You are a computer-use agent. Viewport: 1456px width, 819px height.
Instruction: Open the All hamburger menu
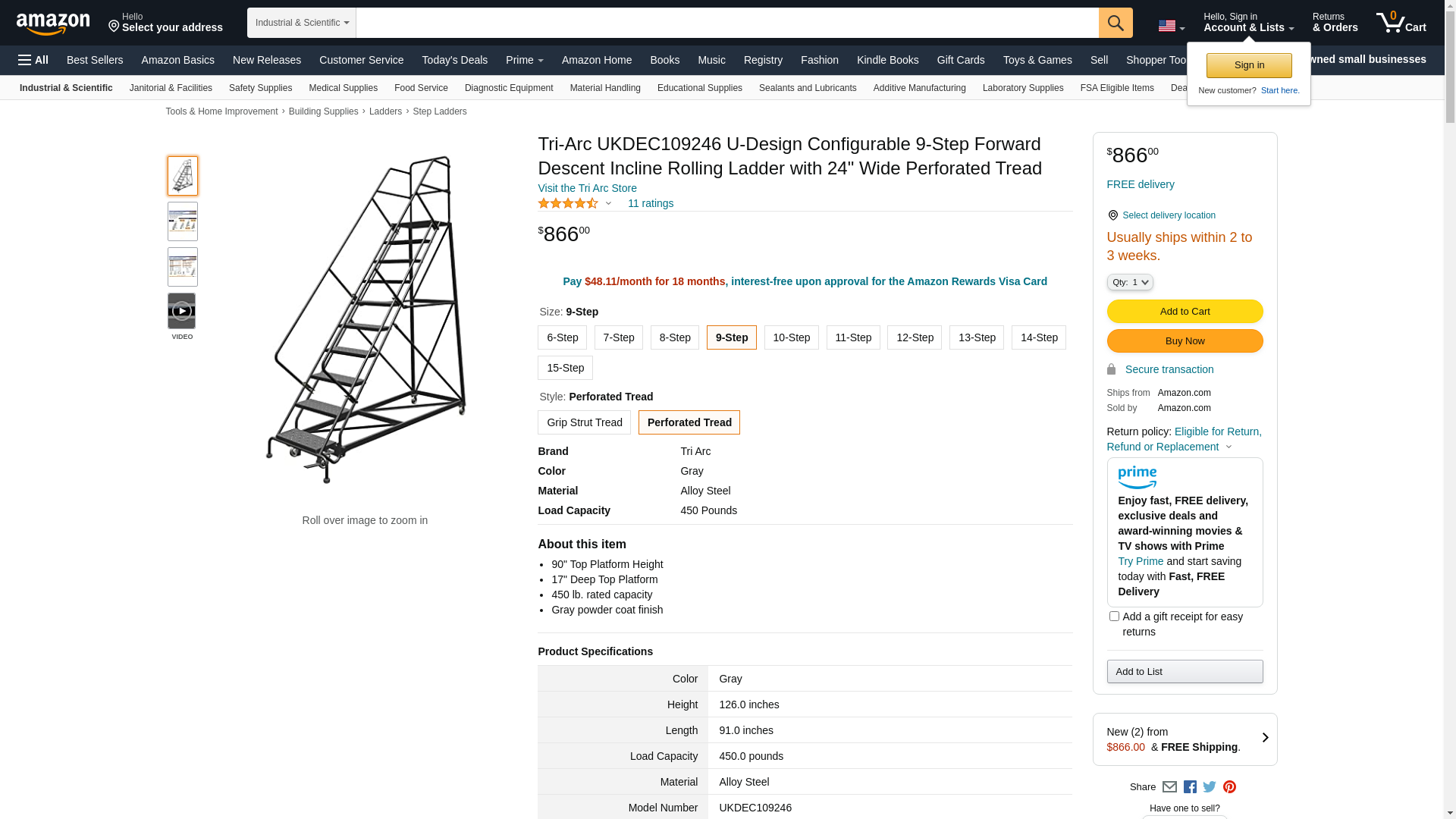tap(33, 60)
